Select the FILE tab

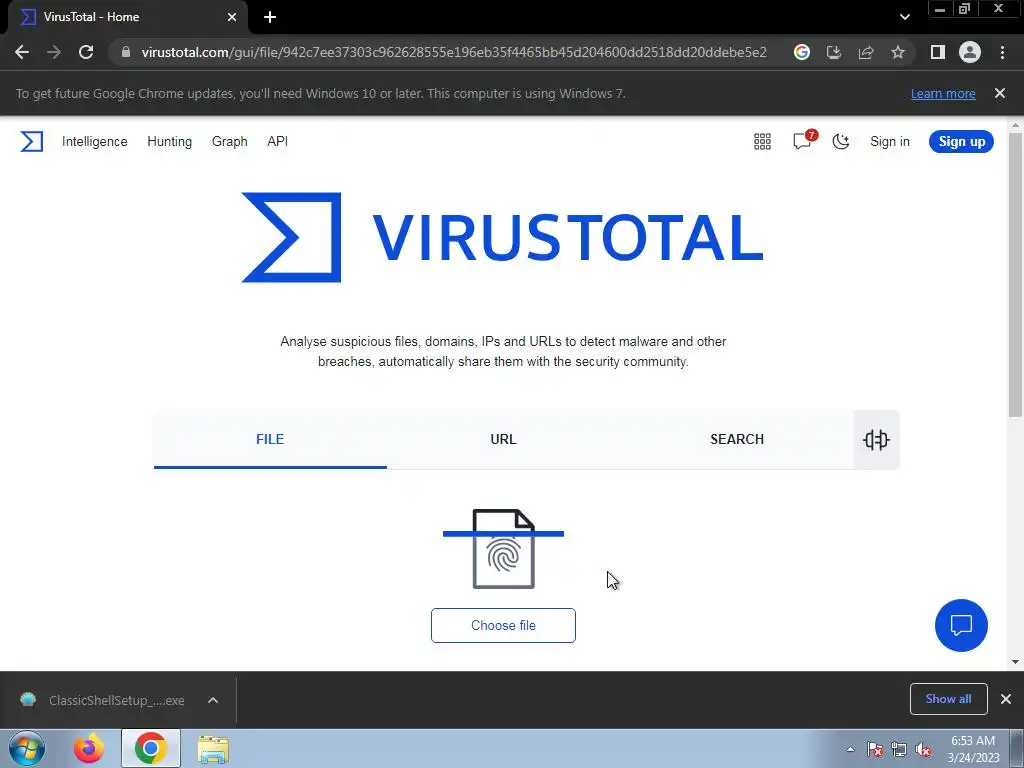click(270, 440)
